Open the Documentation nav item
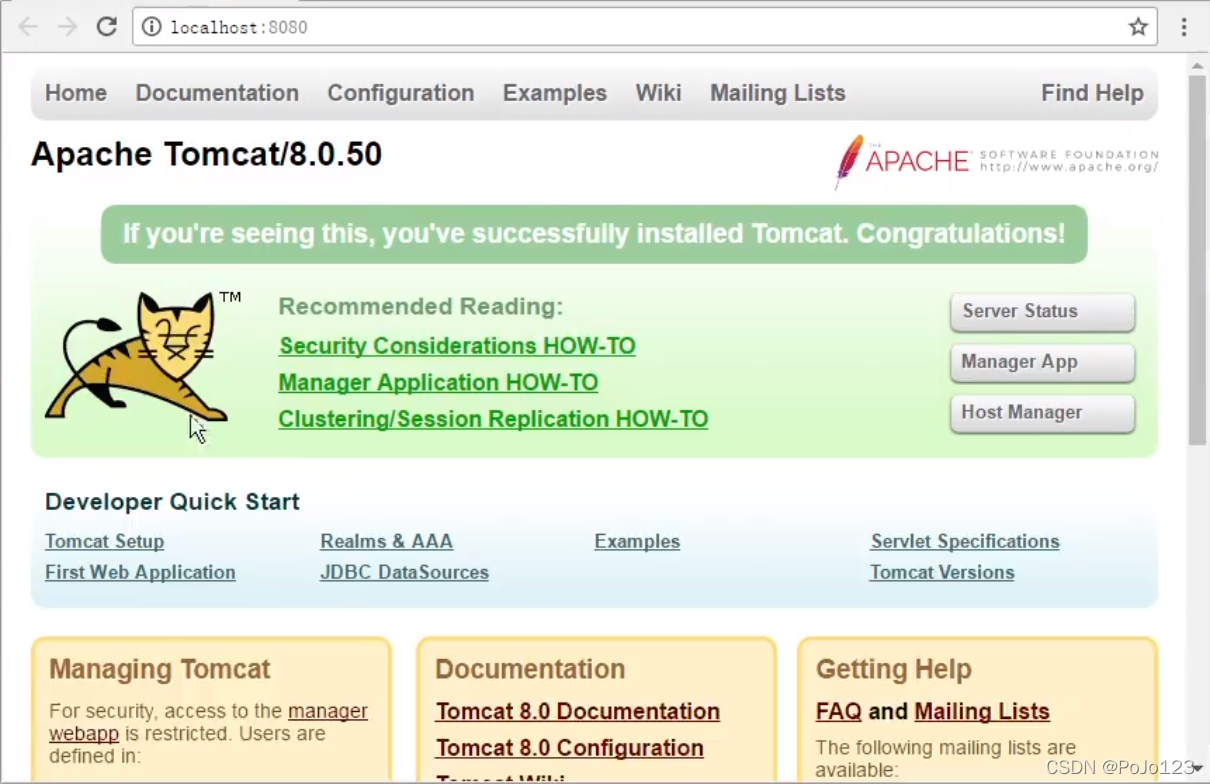The width and height of the screenshot is (1210, 784). 217,93
